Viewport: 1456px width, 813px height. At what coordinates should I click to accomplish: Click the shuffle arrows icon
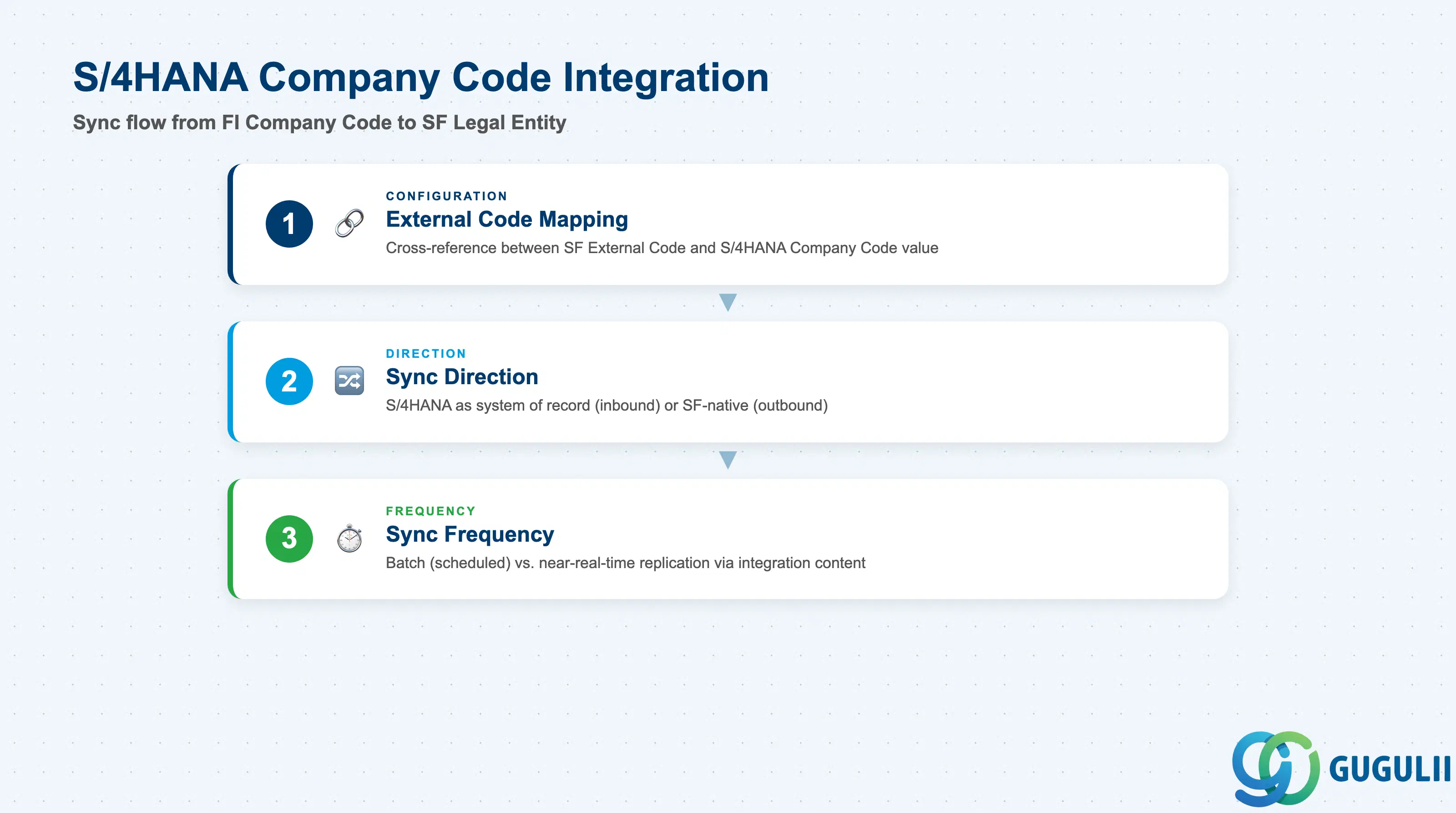pyautogui.click(x=349, y=381)
